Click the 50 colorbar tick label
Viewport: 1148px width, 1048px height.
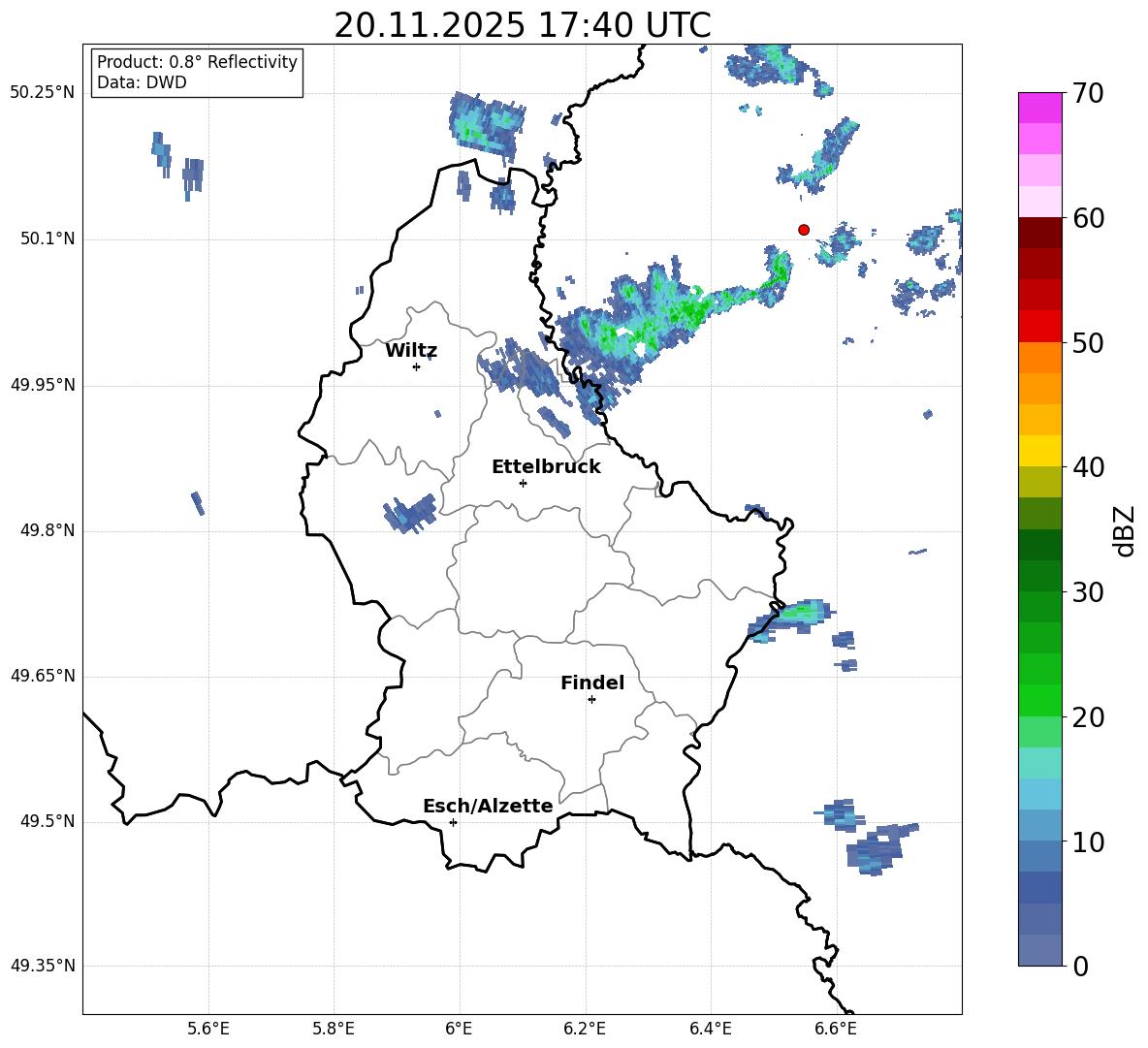(1089, 342)
